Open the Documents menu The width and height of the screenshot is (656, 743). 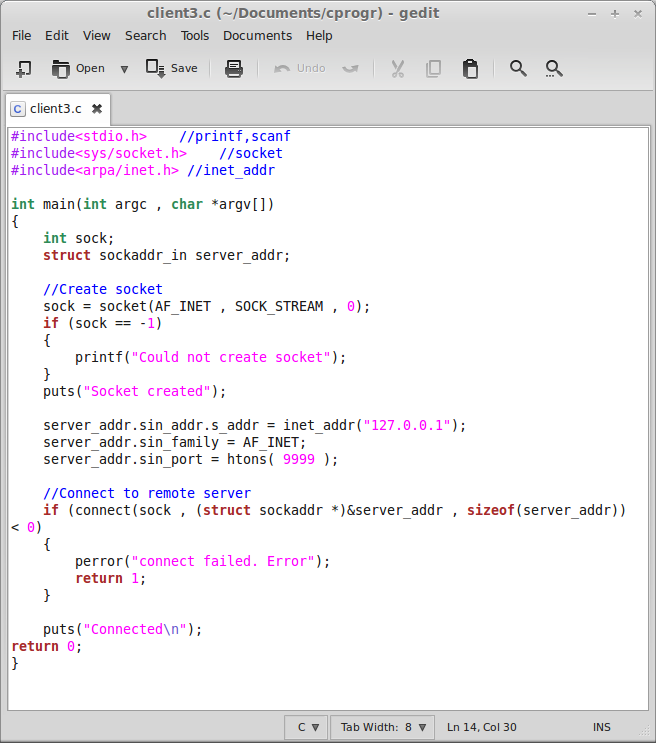tap(257, 36)
